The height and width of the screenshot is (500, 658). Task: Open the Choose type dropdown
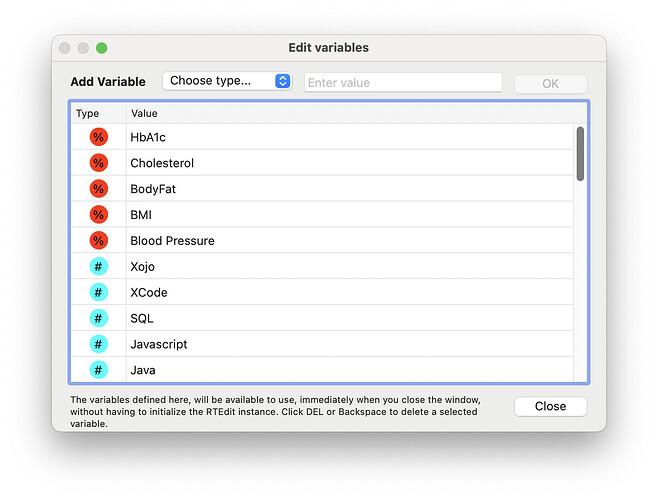(x=227, y=81)
